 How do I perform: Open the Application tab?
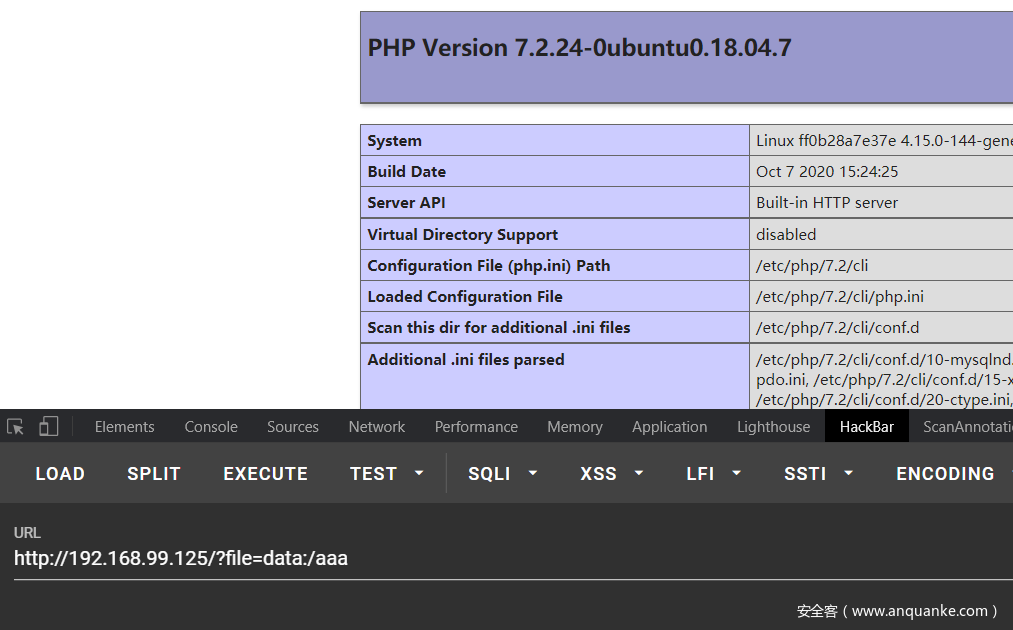[669, 427]
